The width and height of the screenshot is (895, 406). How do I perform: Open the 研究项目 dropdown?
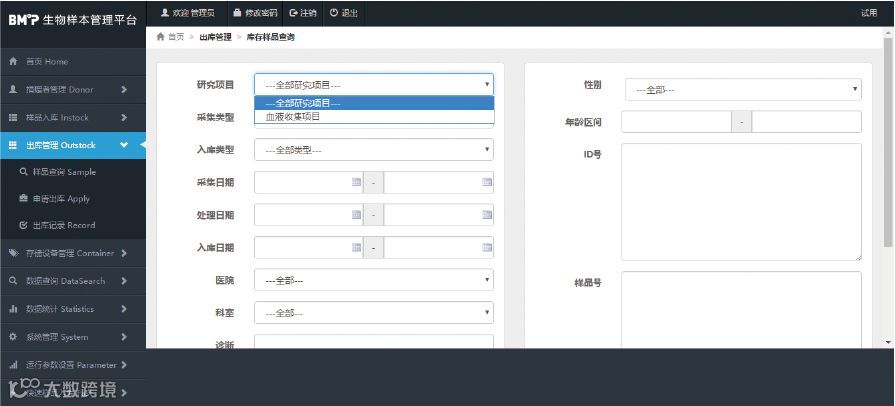pos(374,85)
